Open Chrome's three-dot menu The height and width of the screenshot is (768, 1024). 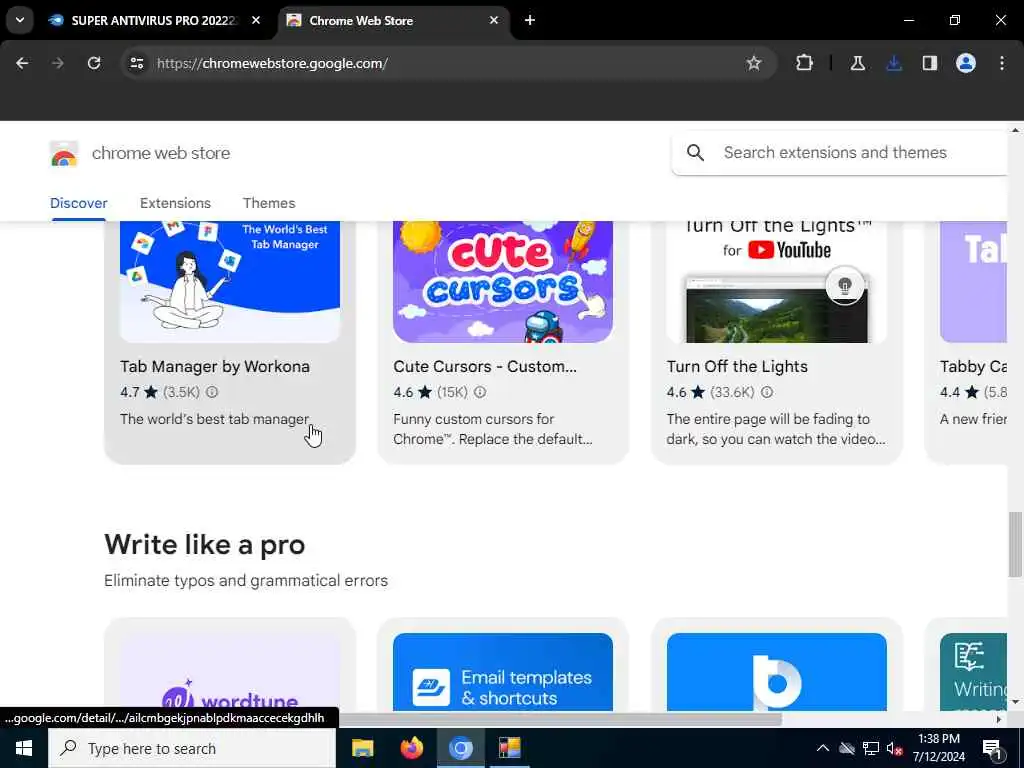click(x=1002, y=63)
